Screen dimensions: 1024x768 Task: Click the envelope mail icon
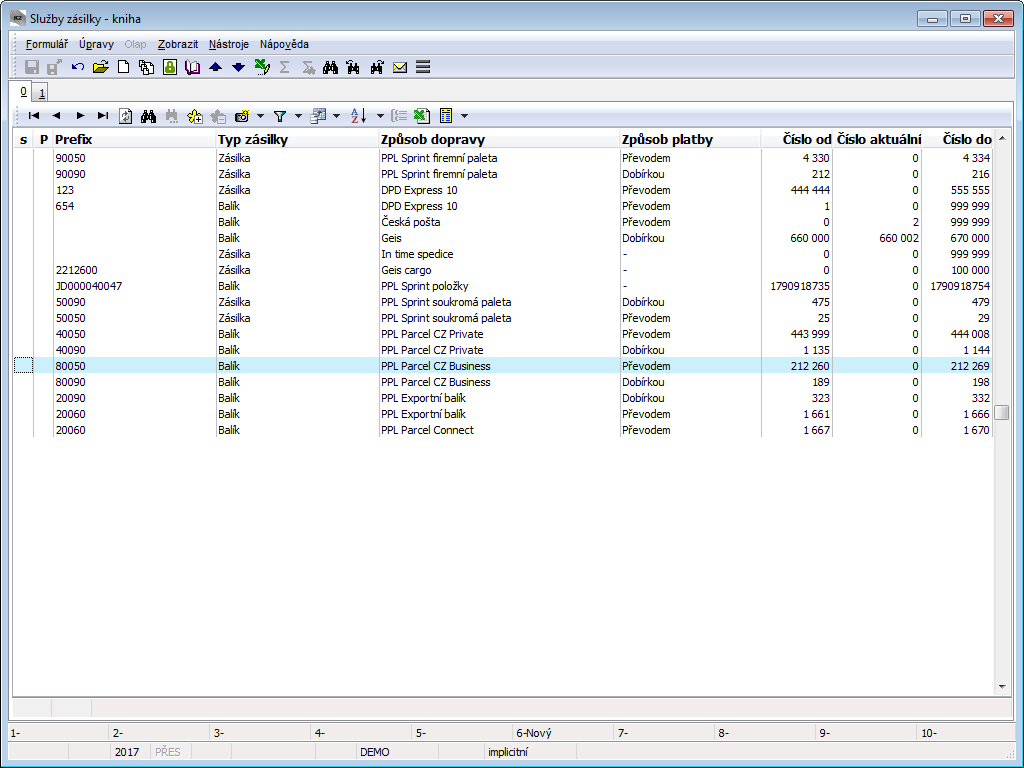click(400, 67)
